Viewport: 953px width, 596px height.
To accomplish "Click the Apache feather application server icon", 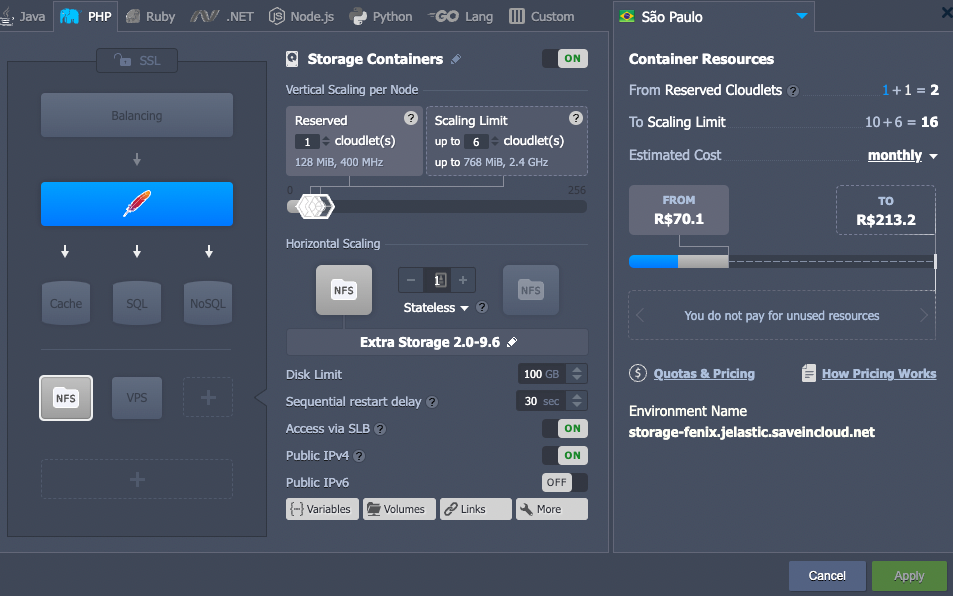I will click(137, 204).
